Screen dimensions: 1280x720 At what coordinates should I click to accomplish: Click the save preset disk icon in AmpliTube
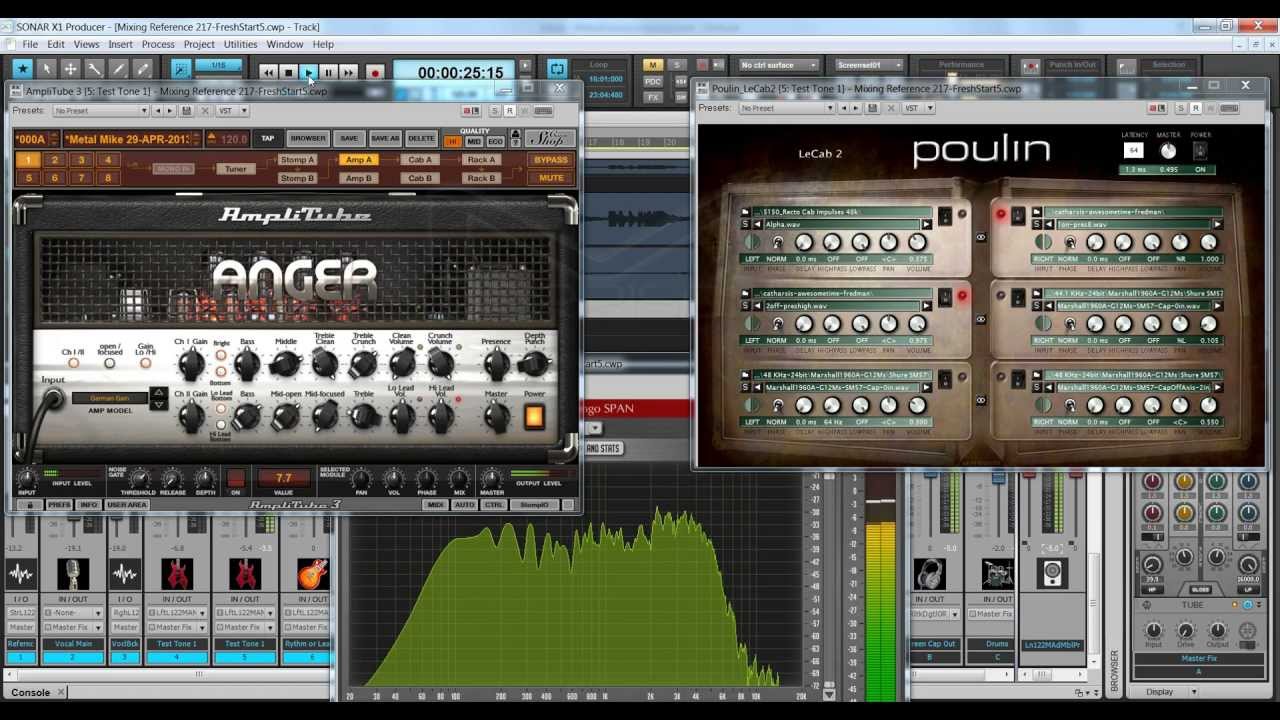pyautogui.click(x=186, y=111)
